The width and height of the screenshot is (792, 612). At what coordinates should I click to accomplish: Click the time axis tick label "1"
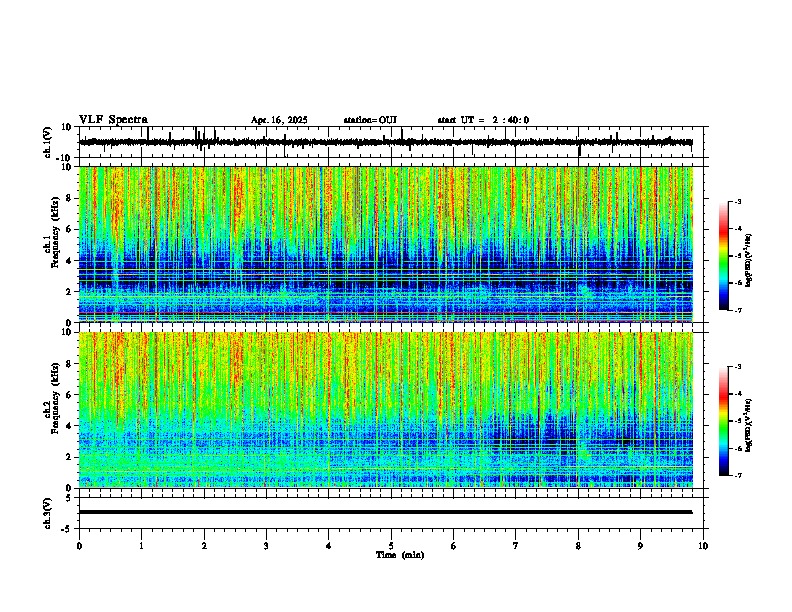[x=141, y=546]
